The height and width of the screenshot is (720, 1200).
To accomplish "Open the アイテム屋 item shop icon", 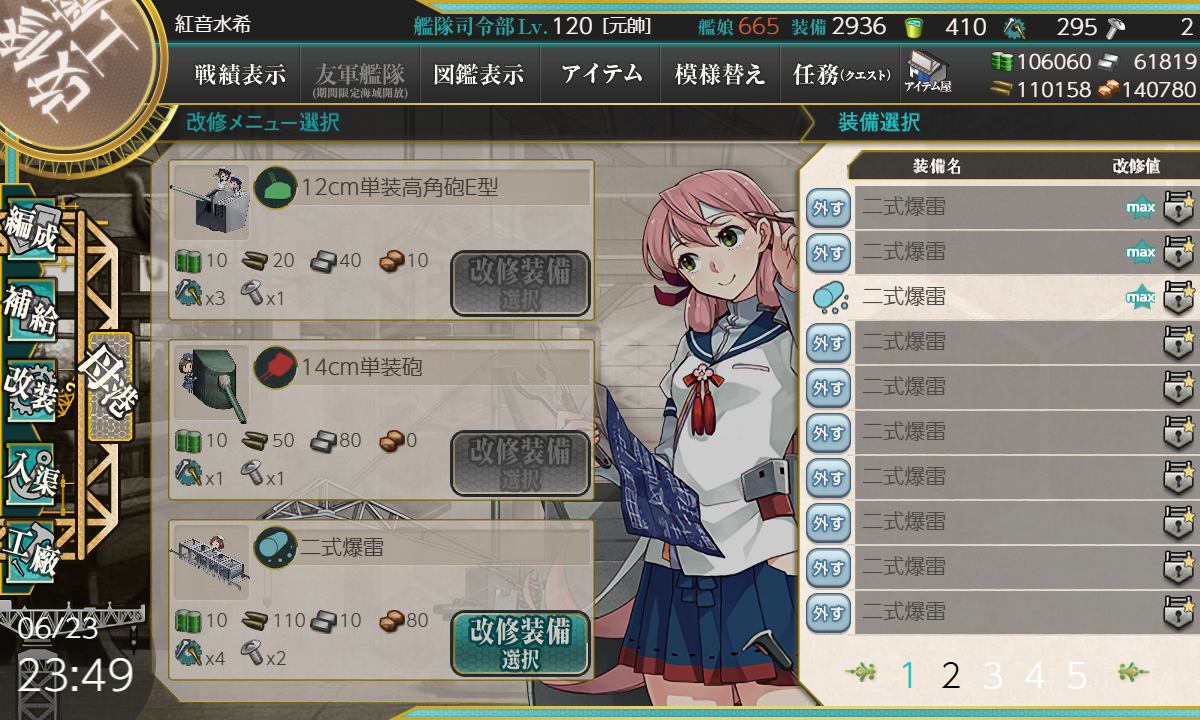I will pos(928,72).
